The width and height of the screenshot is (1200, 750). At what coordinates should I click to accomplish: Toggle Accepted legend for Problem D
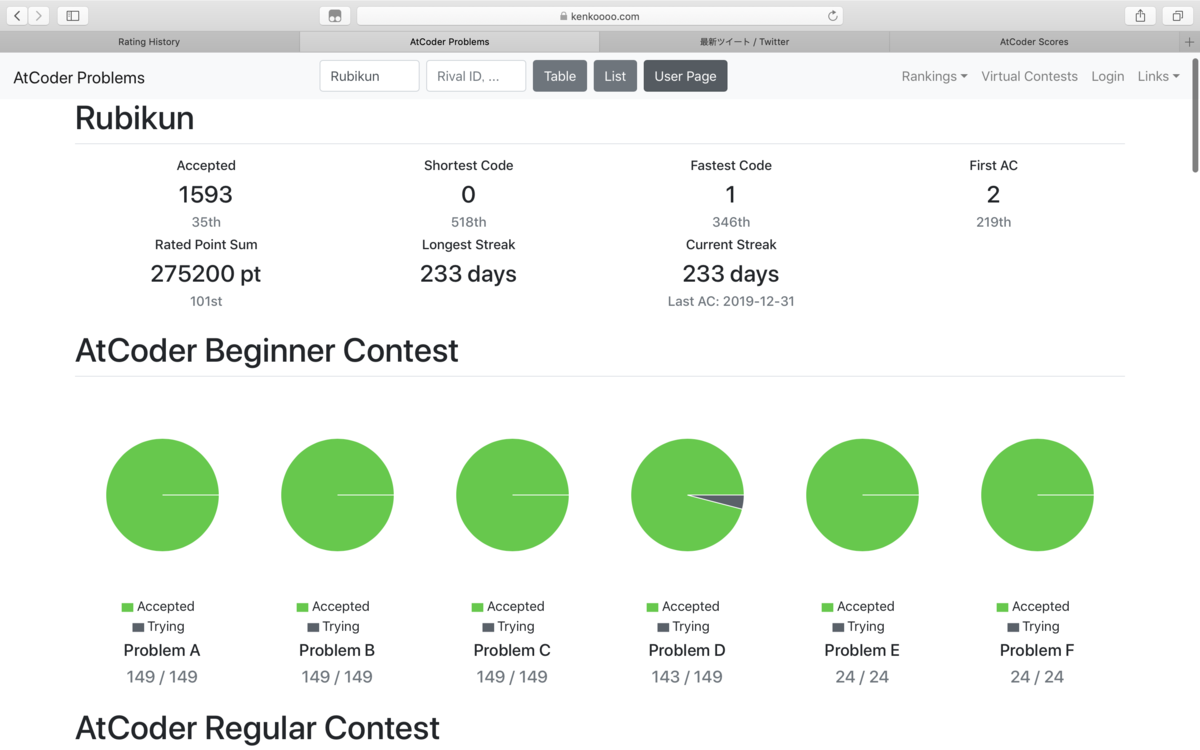(683, 606)
